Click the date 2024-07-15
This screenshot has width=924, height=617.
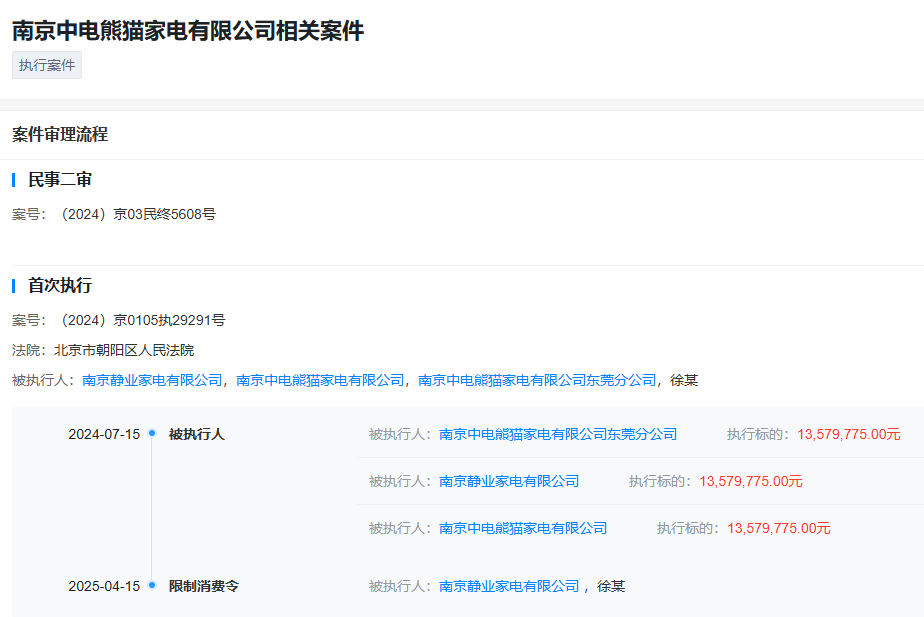pos(104,434)
